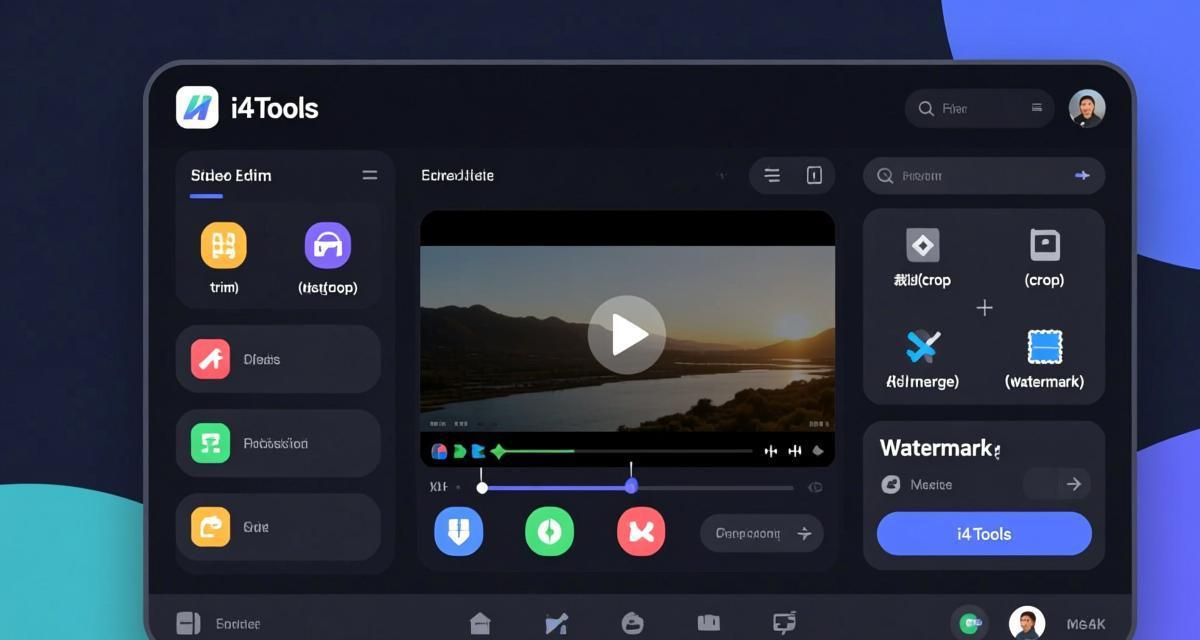Select the merge tool icon
The height and width of the screenshot is (640, 1200).
pyautogui.click(x=921, y=347)
